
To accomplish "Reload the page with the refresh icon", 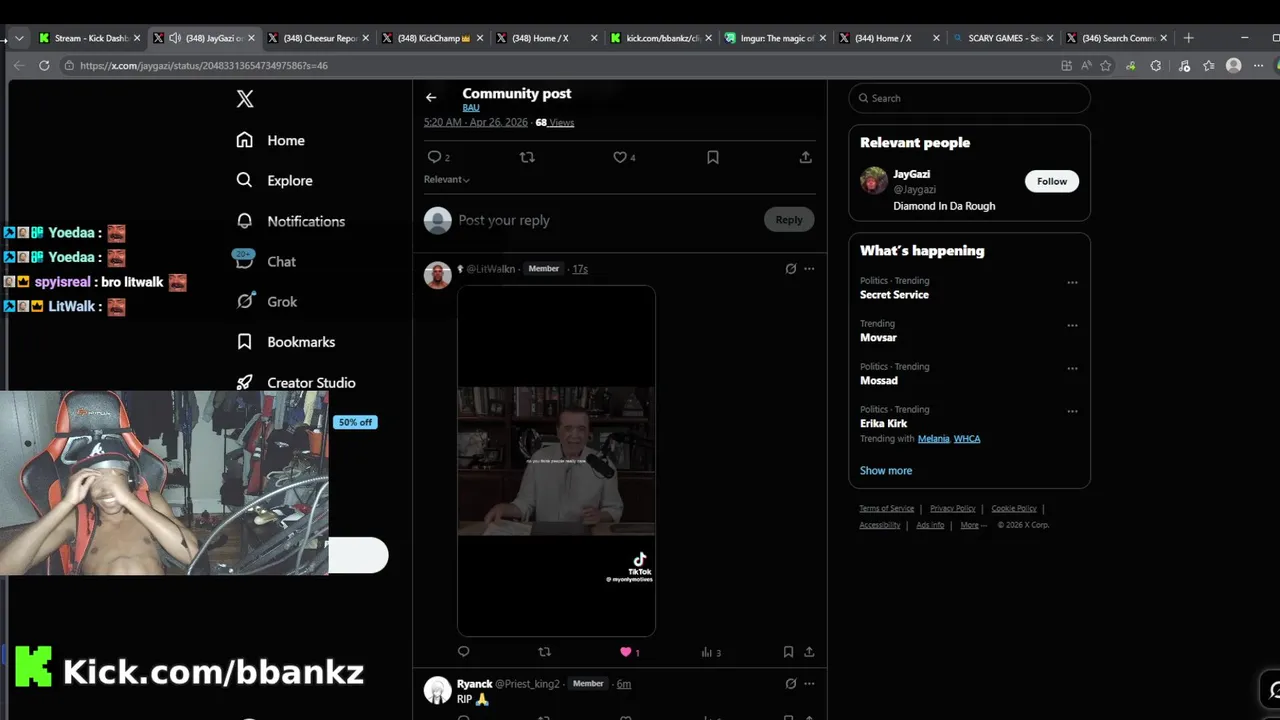I will pyautogui.click(x=44, y=65).
